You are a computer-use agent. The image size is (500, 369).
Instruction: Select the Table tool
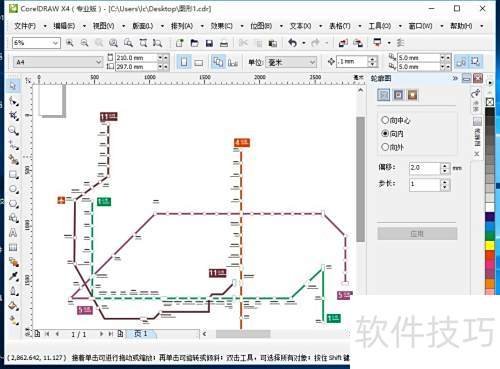tap(13, 247)
